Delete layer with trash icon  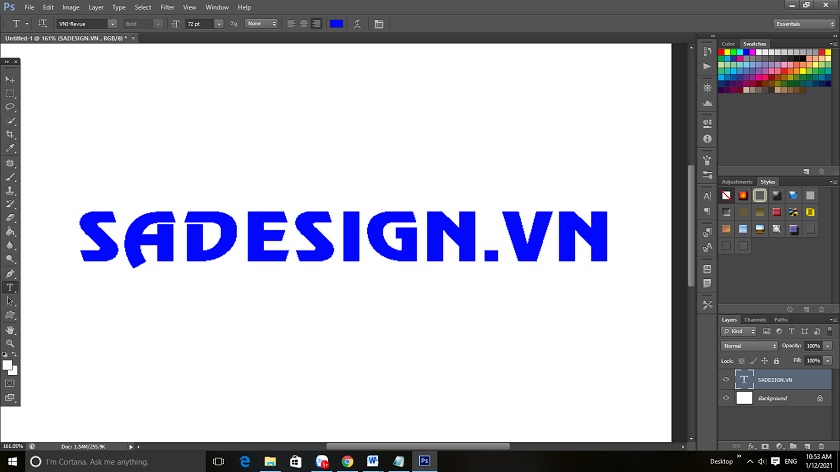point(821,446)
